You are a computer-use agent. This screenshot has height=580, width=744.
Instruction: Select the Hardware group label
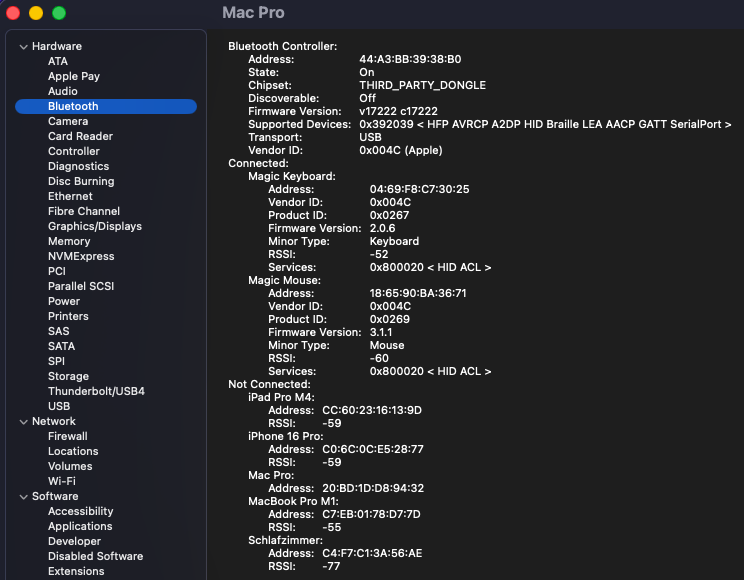(x=57, y=47)
